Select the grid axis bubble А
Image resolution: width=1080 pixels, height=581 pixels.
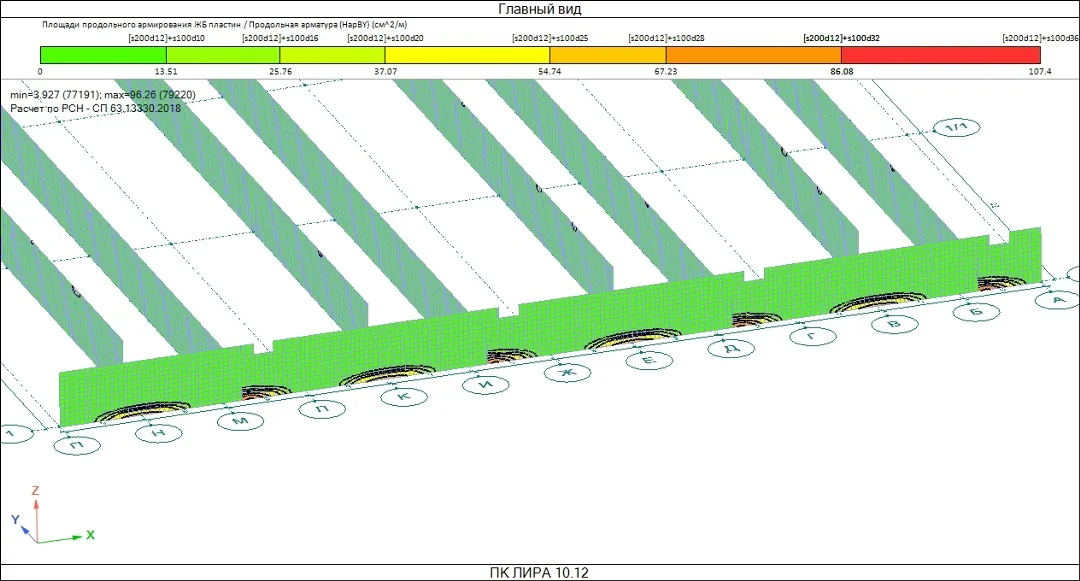point(1058,299)
